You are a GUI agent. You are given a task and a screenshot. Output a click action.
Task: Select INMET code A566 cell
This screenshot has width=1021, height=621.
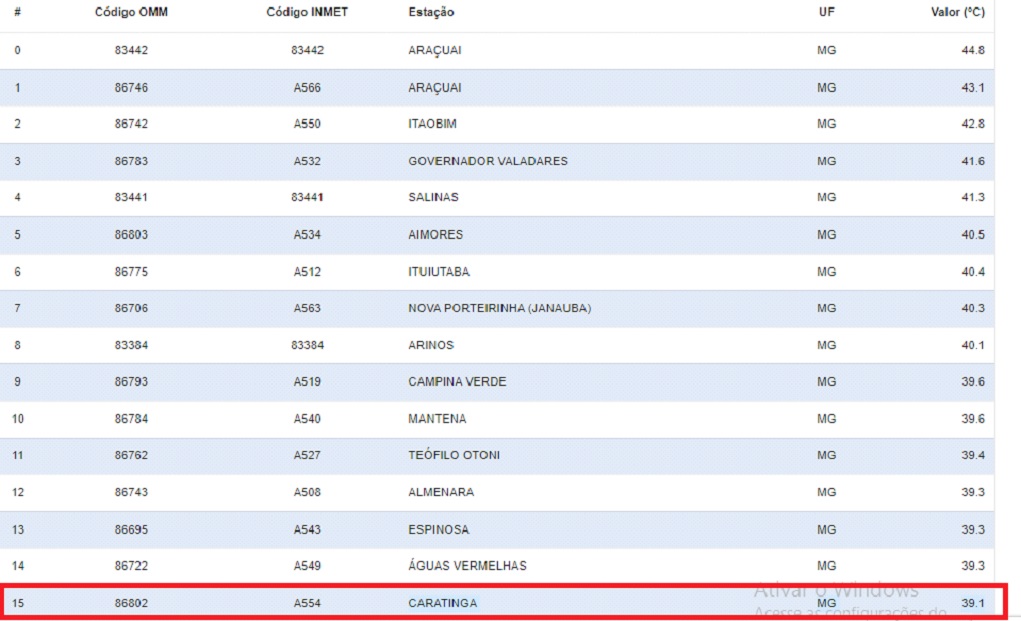307,88
